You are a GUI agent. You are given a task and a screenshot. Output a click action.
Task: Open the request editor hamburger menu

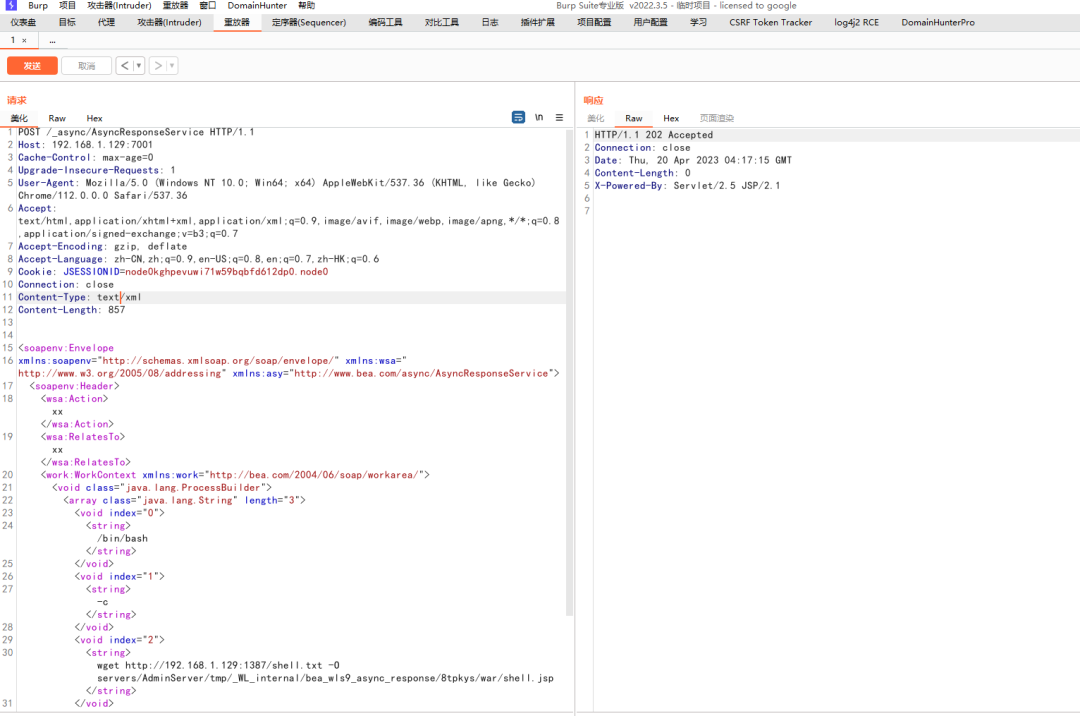pyautogui.click(x=559, y=118)
